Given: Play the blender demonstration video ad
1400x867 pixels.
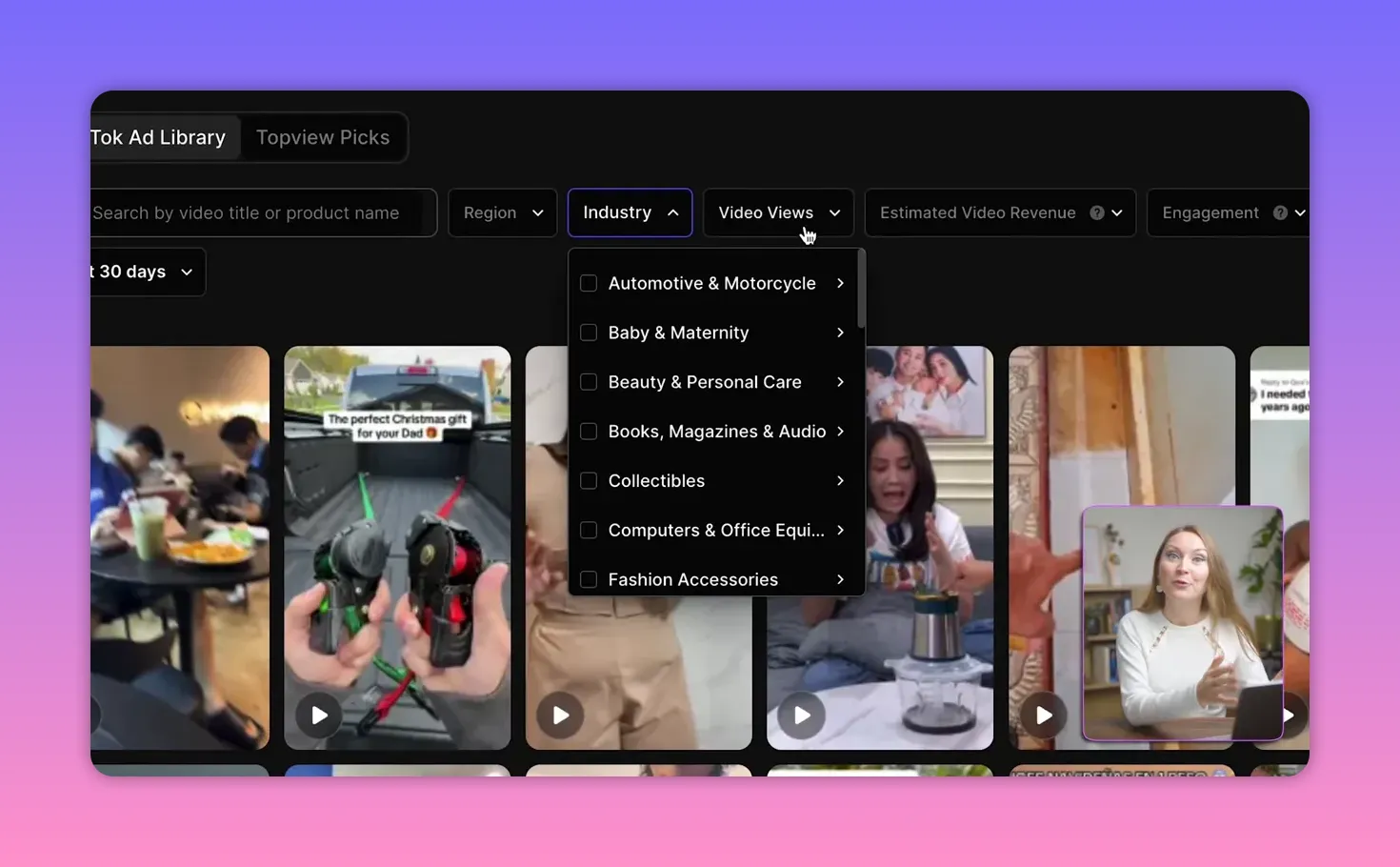Looking at the screenshot, I should click(x=800, y=715).
